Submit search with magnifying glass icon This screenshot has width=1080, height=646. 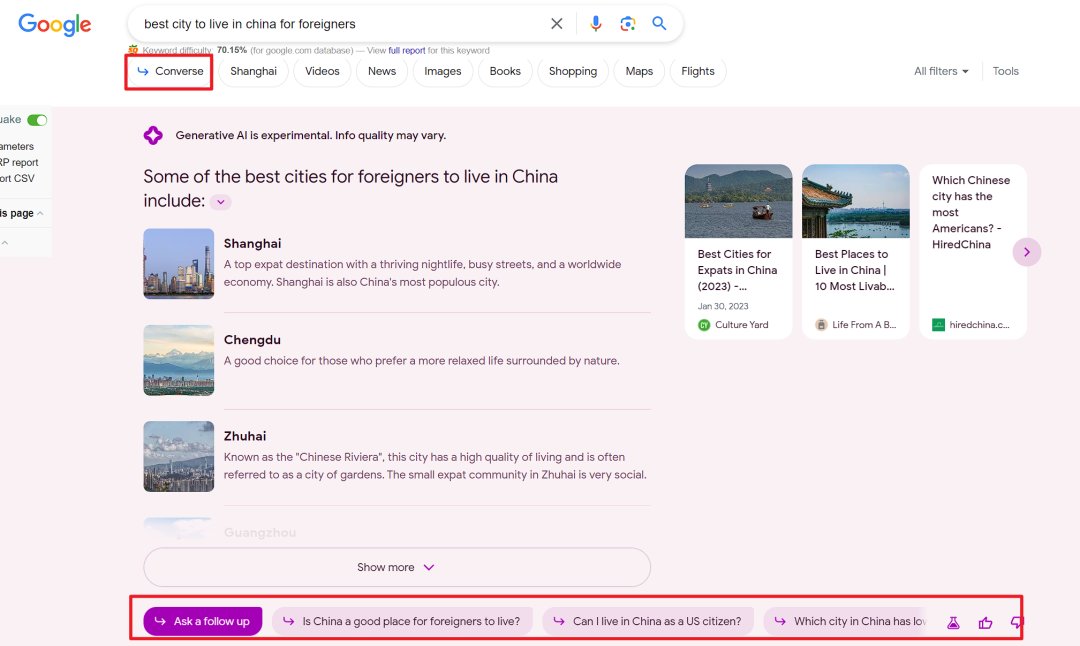(659, 23)
